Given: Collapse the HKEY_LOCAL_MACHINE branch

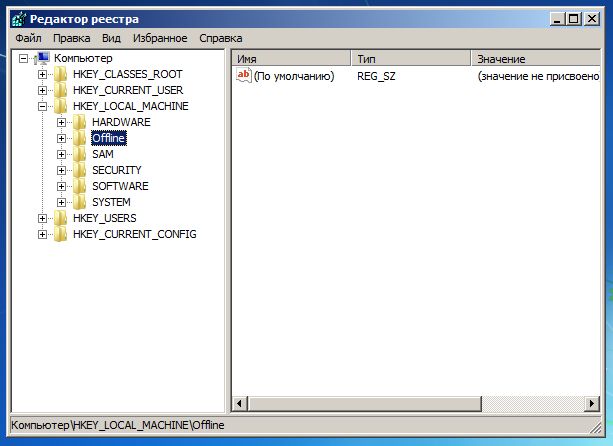Looking at the screenshot, I should tap(42, 106).
